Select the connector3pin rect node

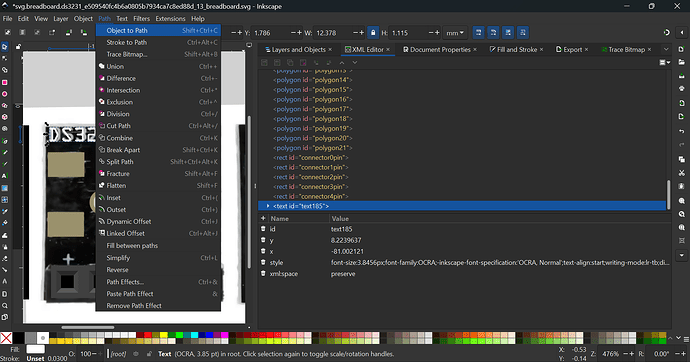[311, 186]
